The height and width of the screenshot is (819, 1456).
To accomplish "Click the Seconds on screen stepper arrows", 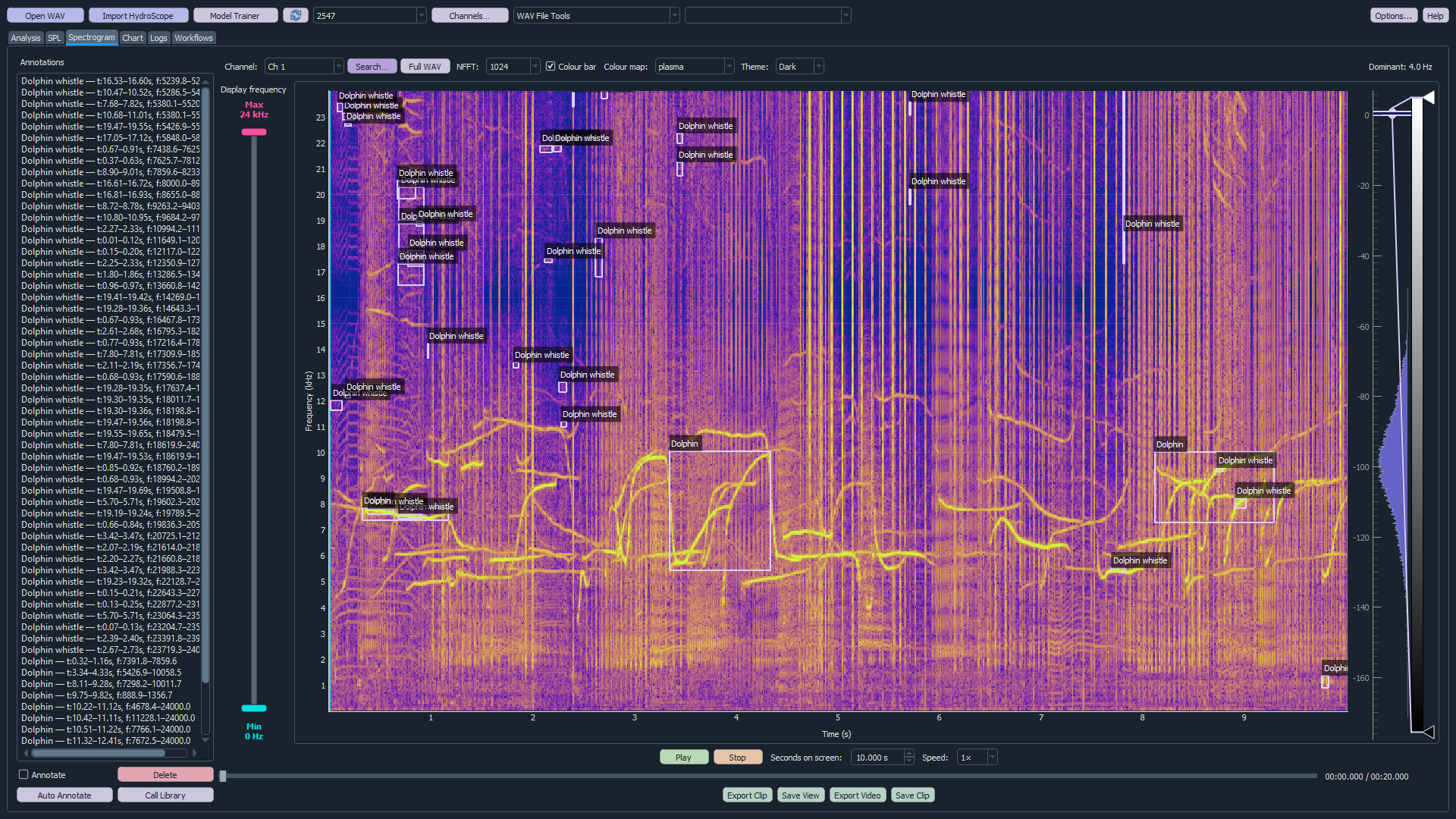I will (908, 757).
